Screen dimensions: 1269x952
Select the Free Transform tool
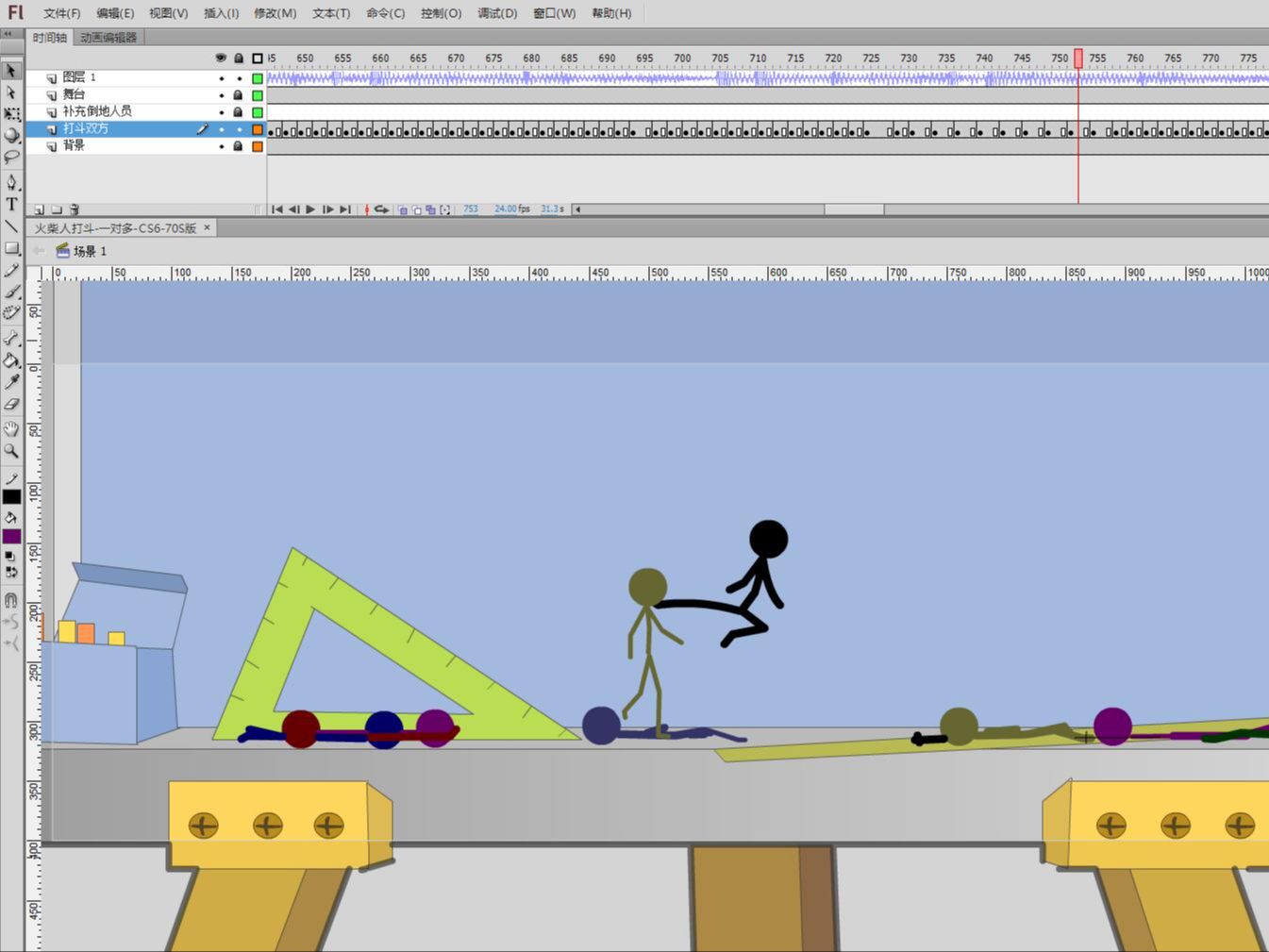pyautogui.click(x=11, y=114)
